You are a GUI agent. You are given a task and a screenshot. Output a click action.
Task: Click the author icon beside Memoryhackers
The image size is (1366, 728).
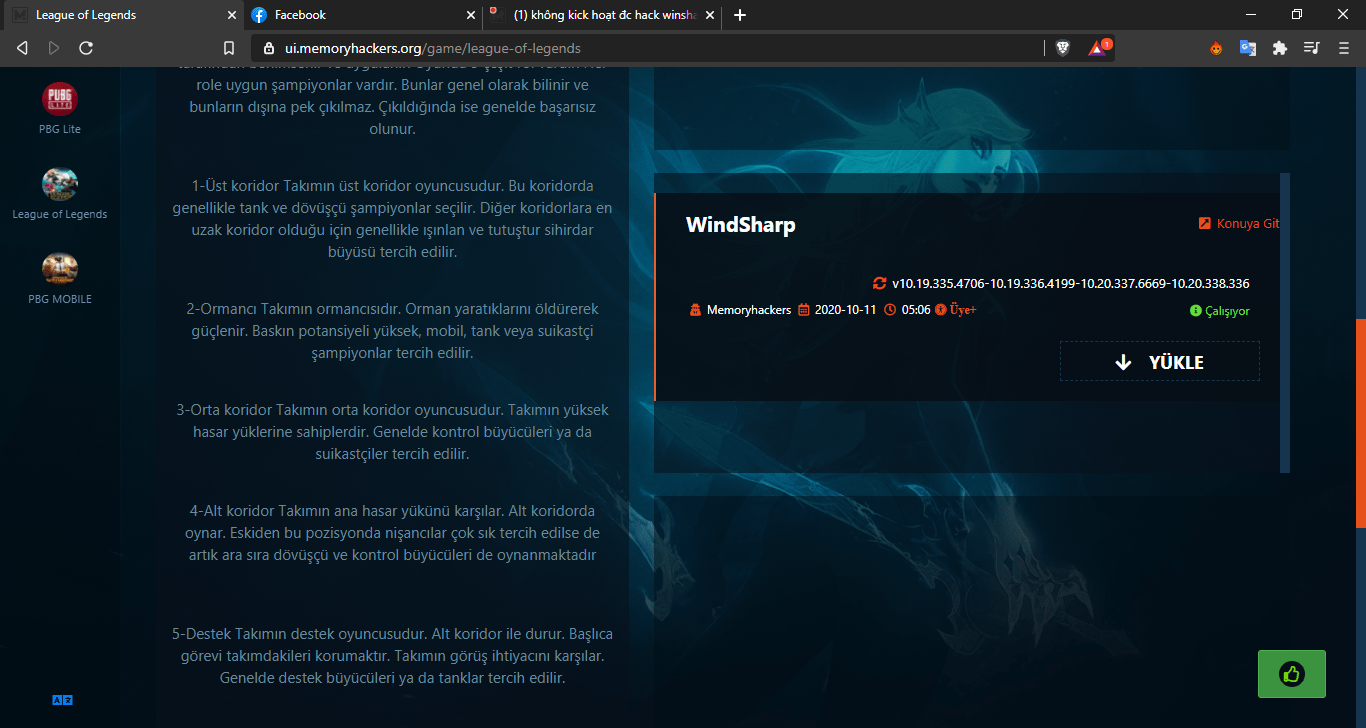[x=696, y=310]
